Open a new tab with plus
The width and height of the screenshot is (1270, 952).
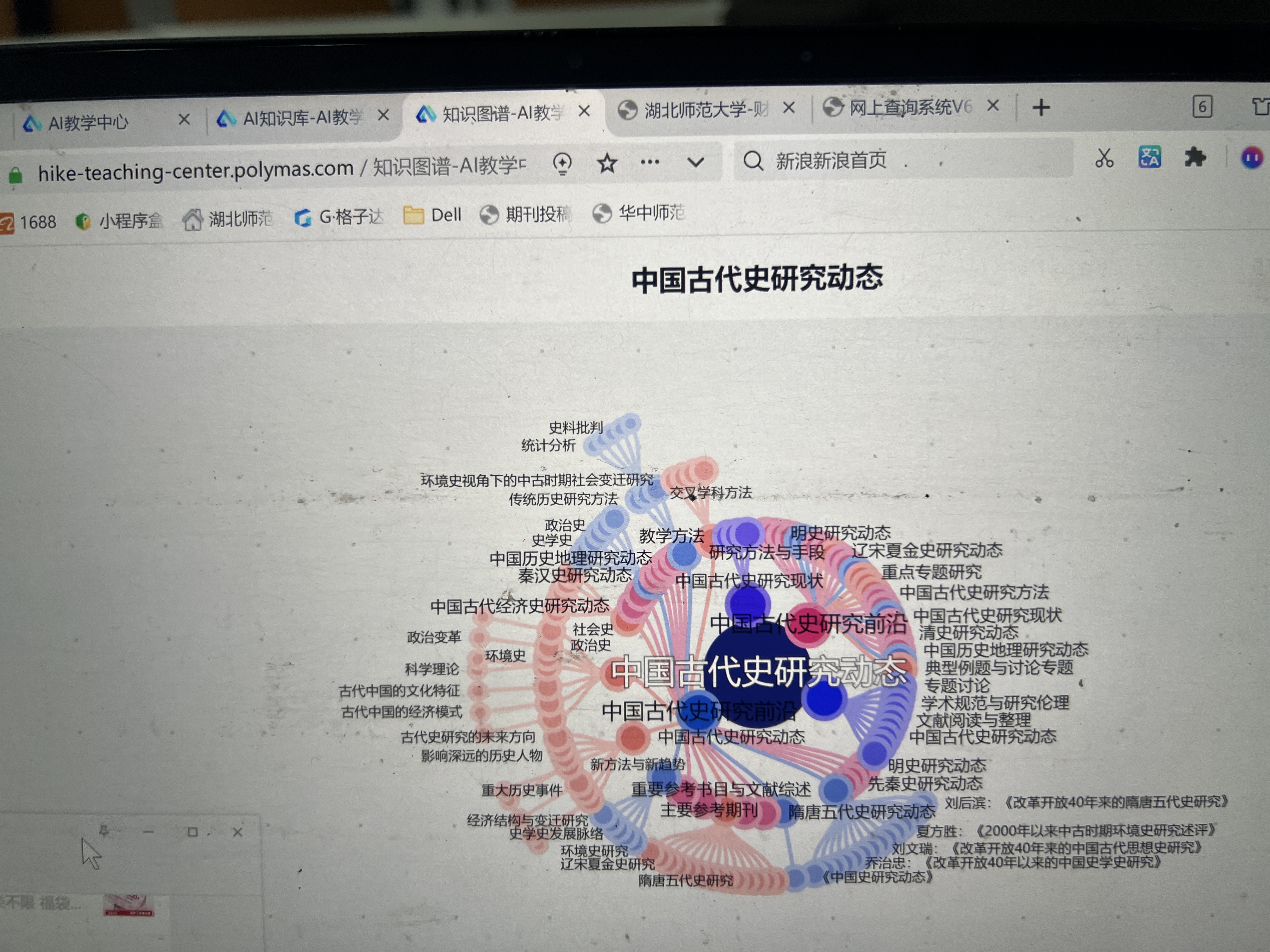1040,107
